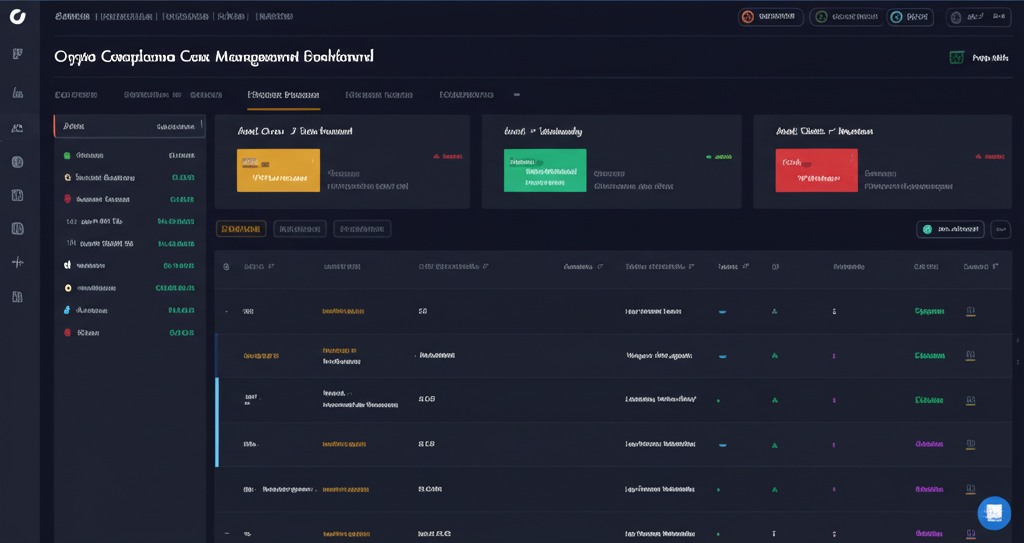Image resolution: width=1024 pixels, height=543 pixels.
Task: Open the first table row's action icon
Action: [x=970, y=311]
